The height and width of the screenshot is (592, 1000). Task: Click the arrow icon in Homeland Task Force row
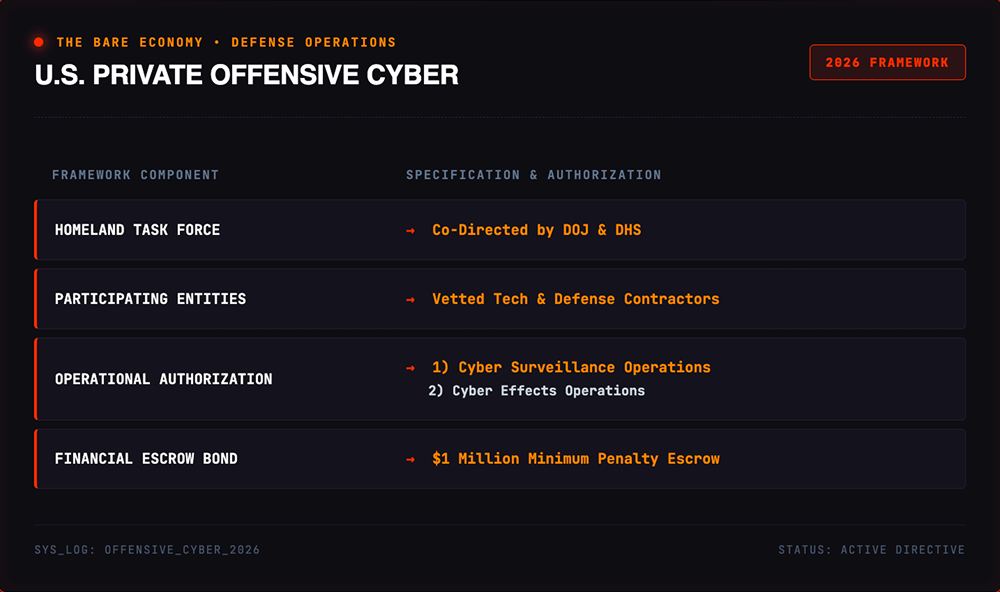pyautogui.click(x=410, y=230)
